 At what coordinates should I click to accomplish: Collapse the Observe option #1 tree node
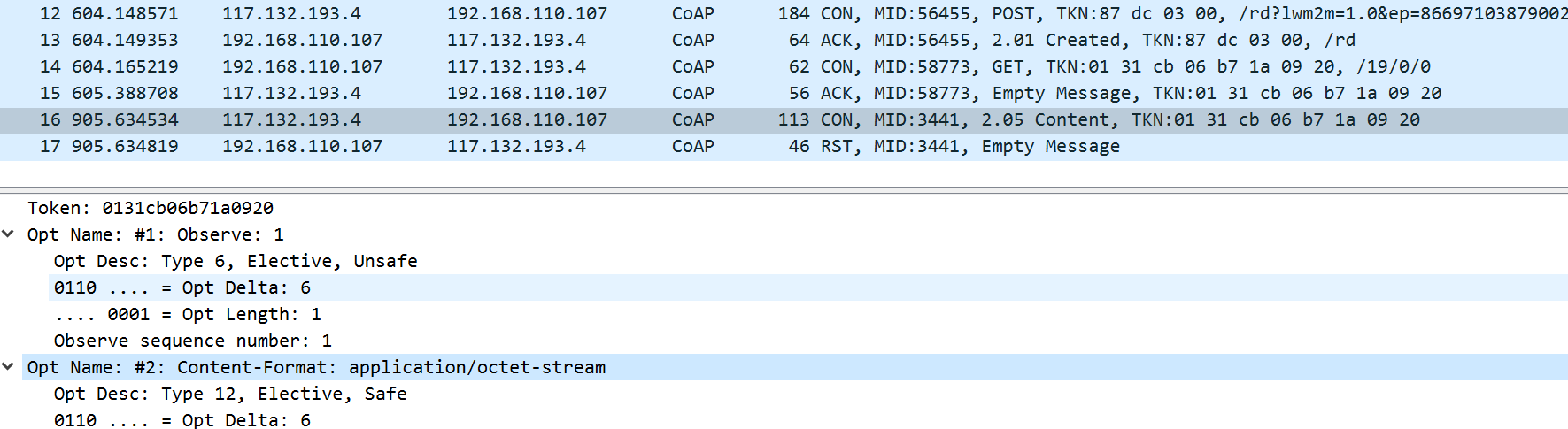(8, 234)
